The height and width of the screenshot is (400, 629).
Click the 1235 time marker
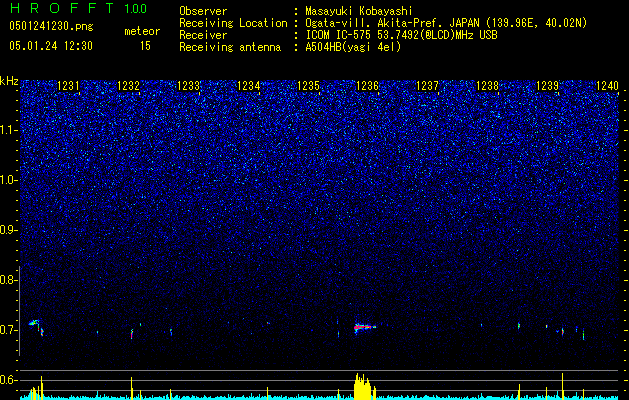coord(308,86)
